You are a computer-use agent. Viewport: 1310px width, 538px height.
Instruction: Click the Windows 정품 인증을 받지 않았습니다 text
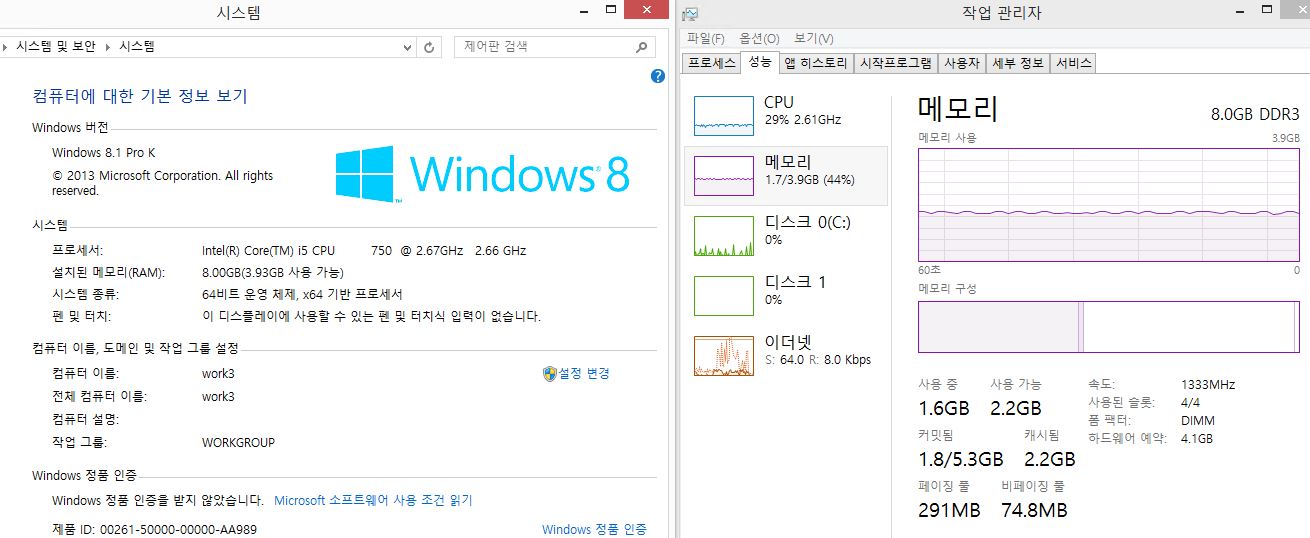coord(158,500)
